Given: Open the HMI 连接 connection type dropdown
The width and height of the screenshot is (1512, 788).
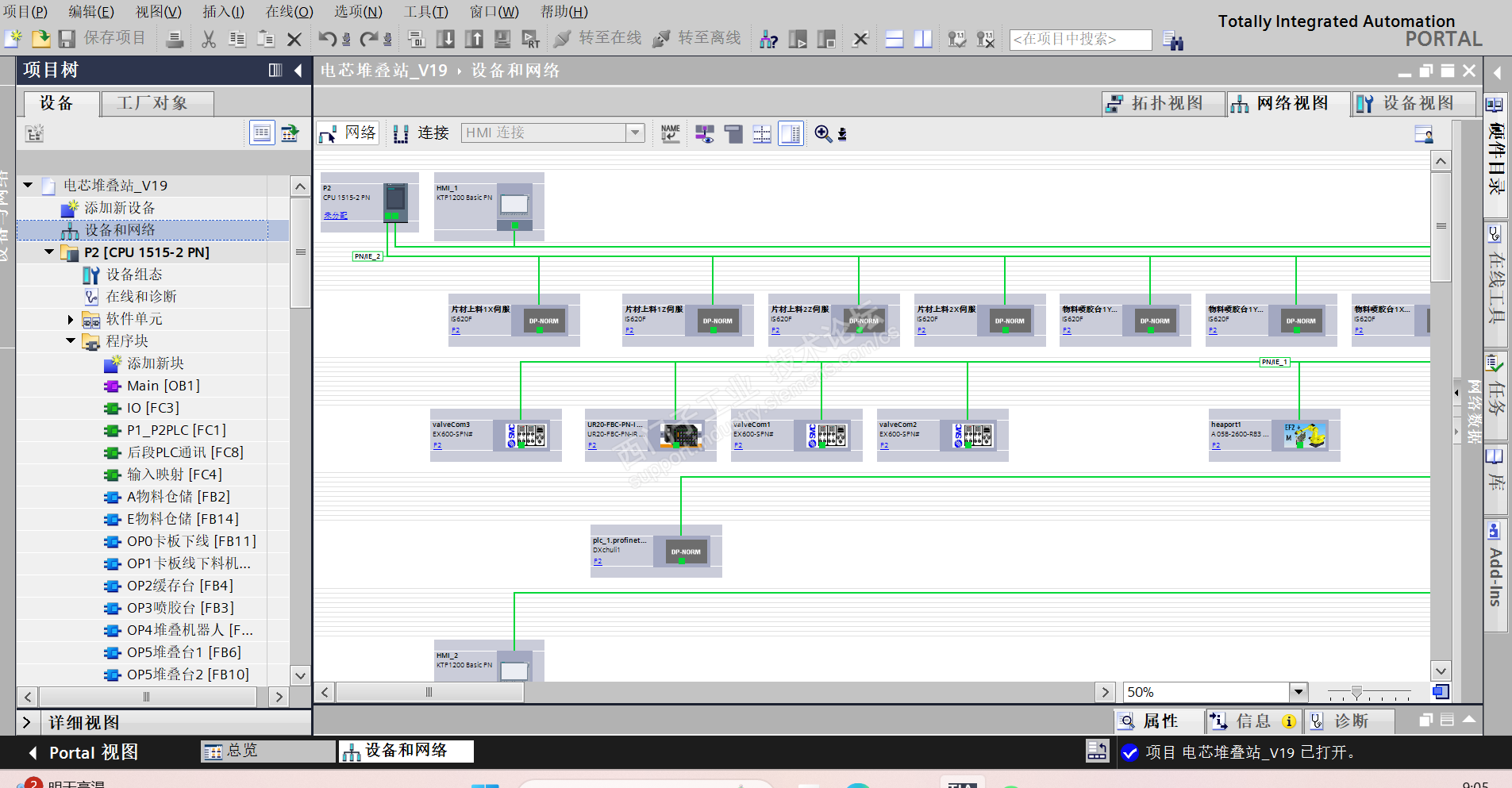Looking at the screenshot, I should pos(635,133).
